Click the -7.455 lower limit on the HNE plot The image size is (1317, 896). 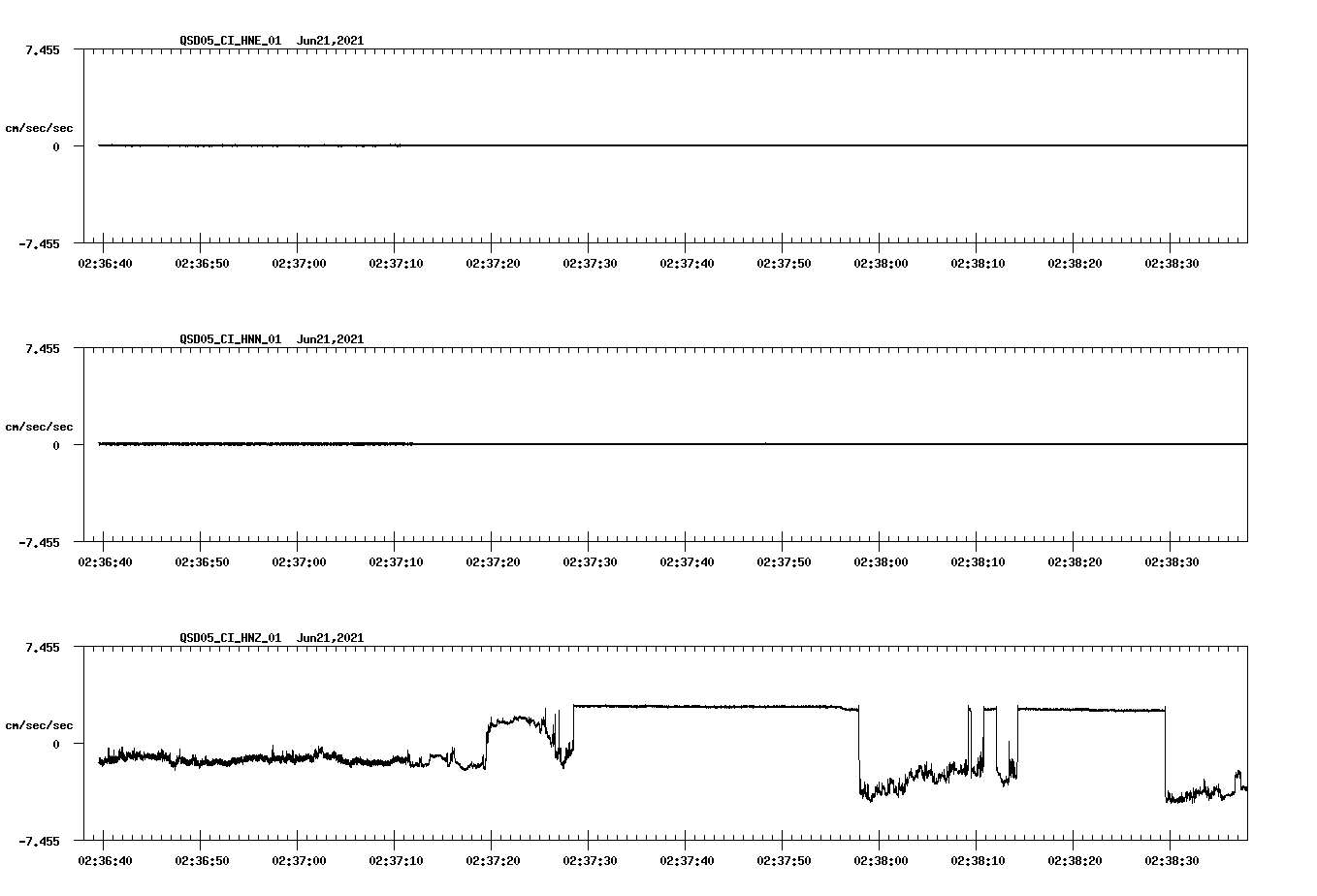pos(39,243)
